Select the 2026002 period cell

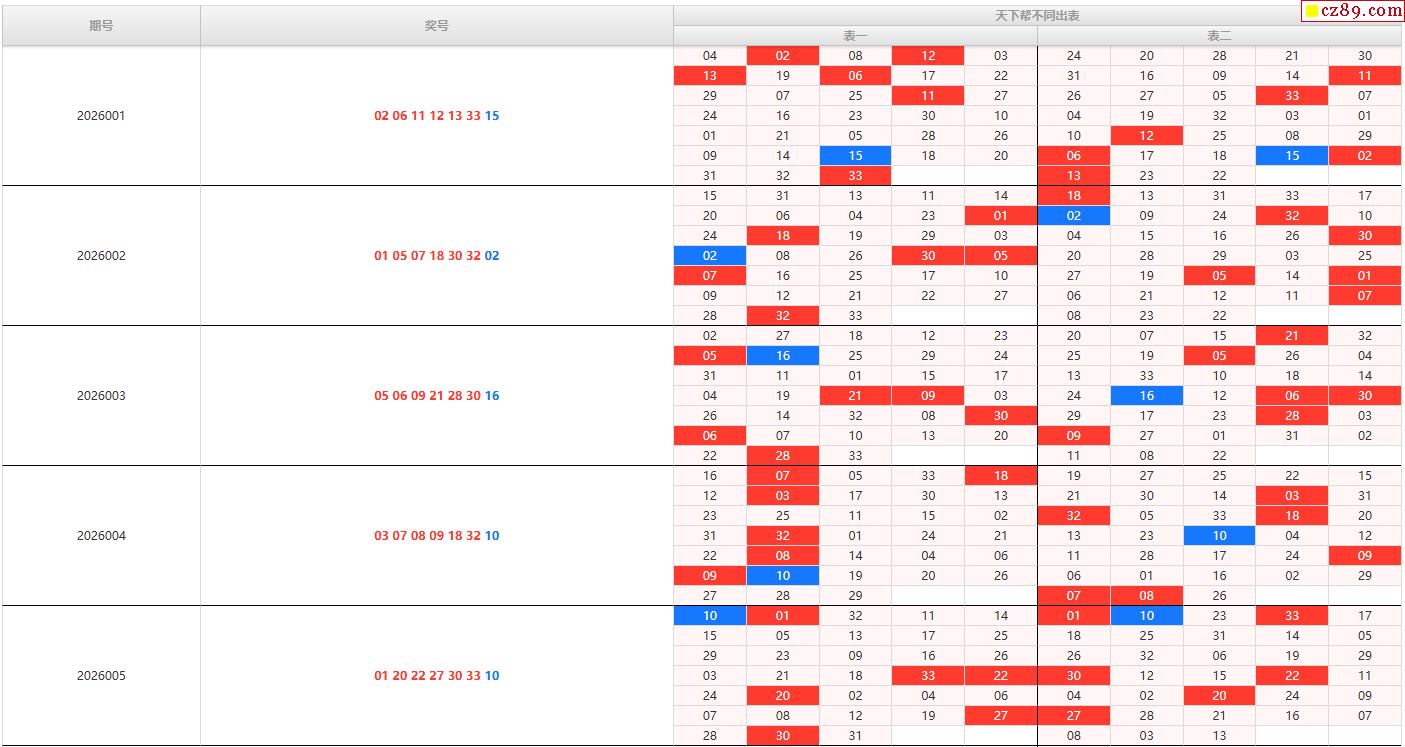pos(101,256)
